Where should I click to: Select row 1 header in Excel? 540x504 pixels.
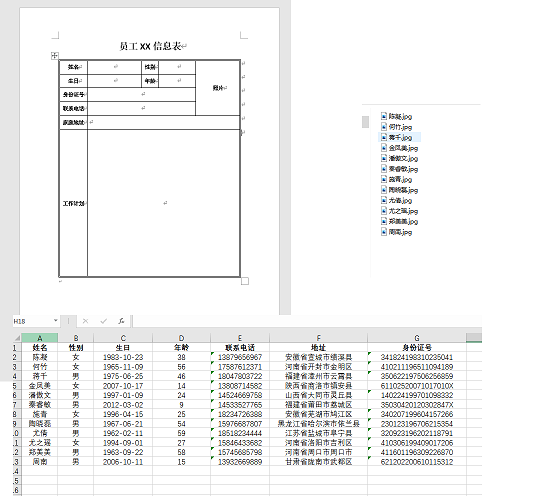[17, 348]
